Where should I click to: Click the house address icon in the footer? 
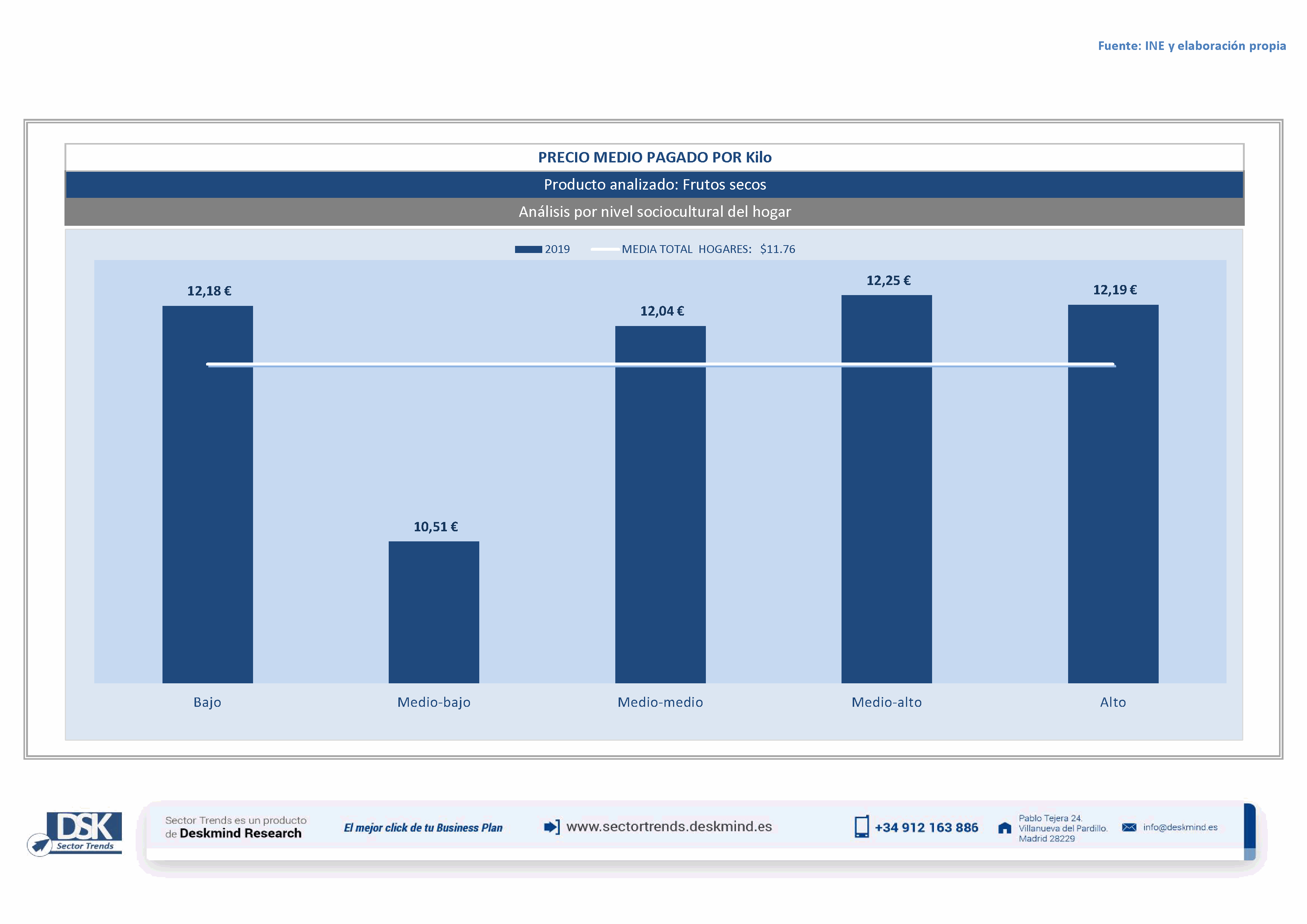pyautogui.click(x=1005, y=828)
